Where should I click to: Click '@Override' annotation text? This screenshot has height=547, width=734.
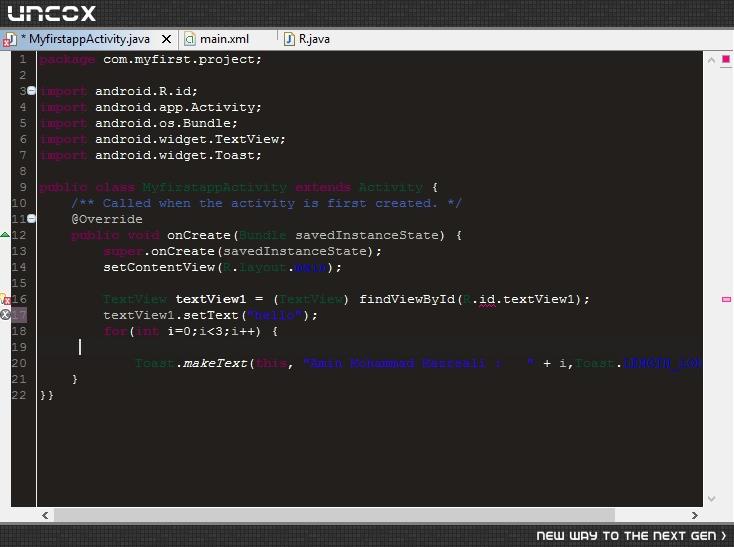click(x=107, y=219)
